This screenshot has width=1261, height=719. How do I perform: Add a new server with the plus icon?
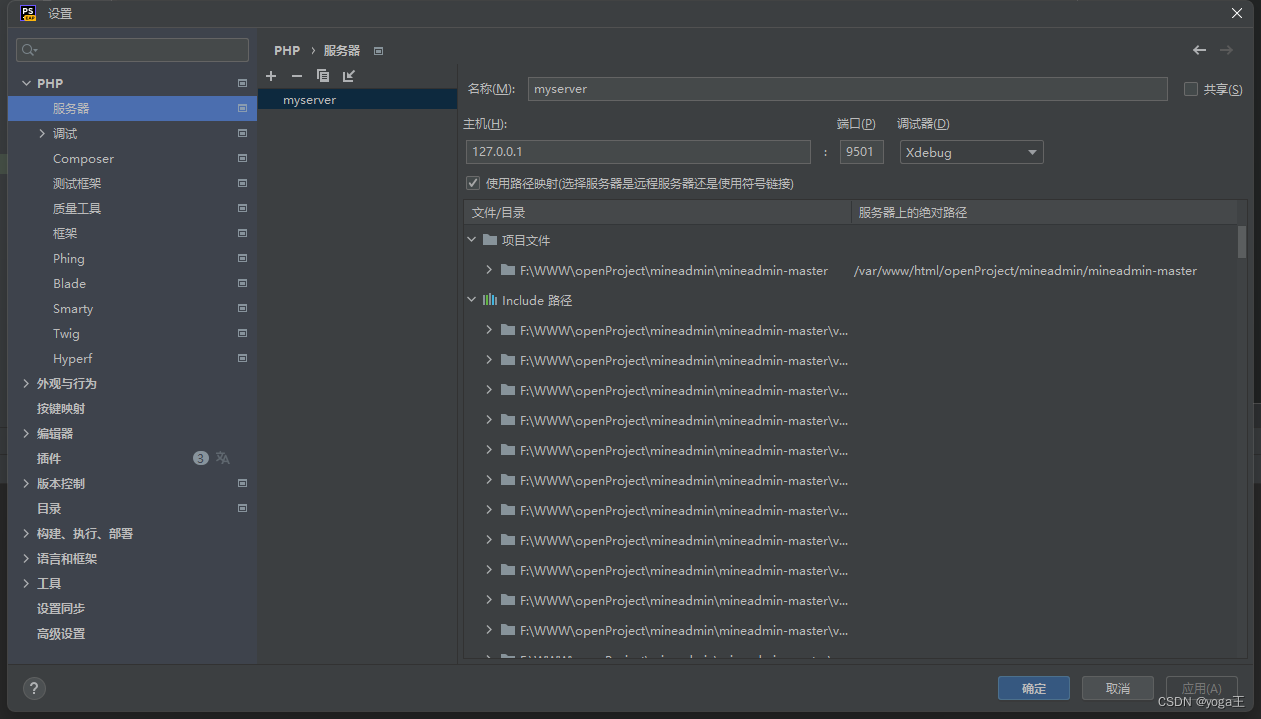[270, 75]
